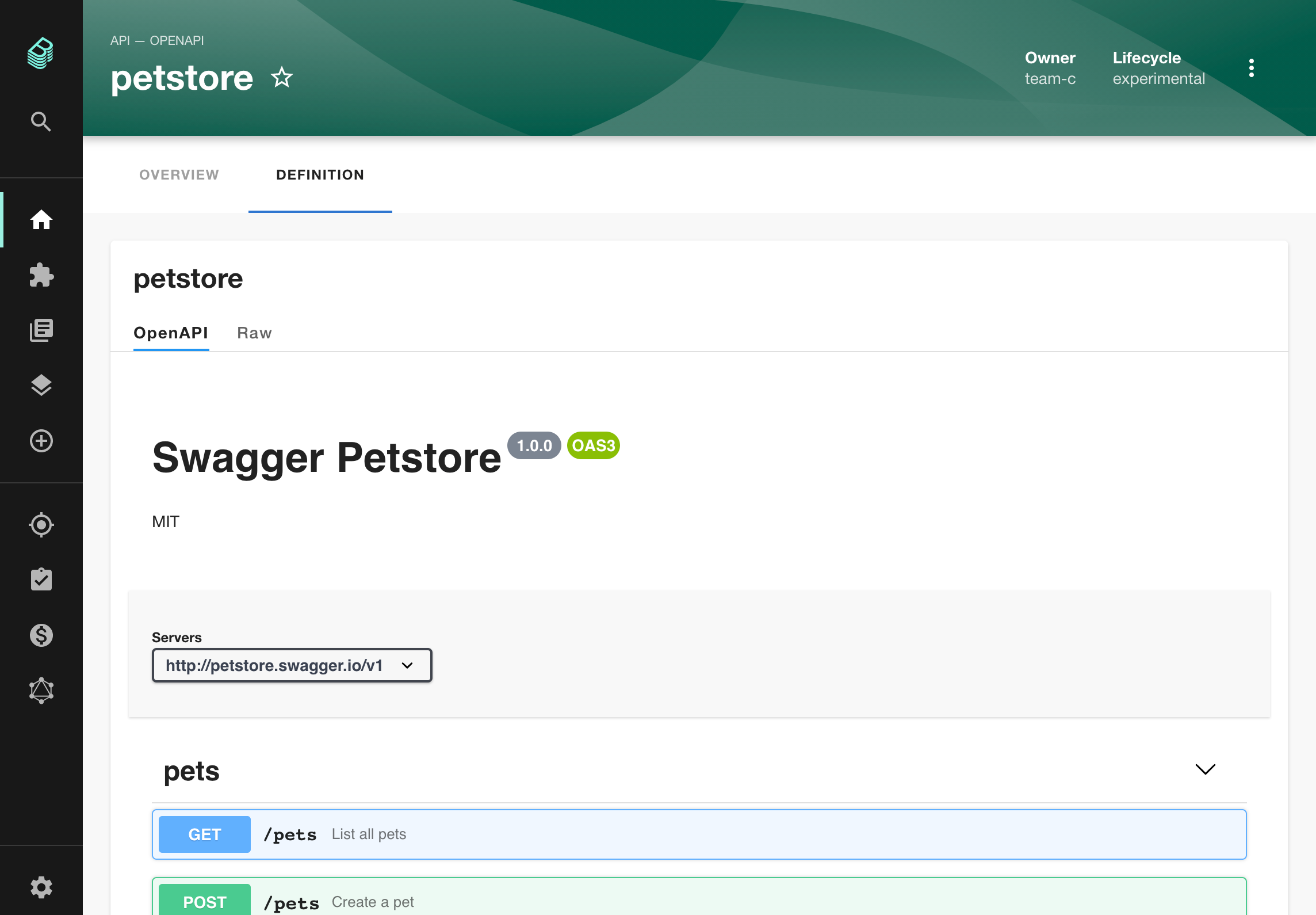The image size is (1316, 915).
Task: Open Tech Radar target icon
Action: 41,524
